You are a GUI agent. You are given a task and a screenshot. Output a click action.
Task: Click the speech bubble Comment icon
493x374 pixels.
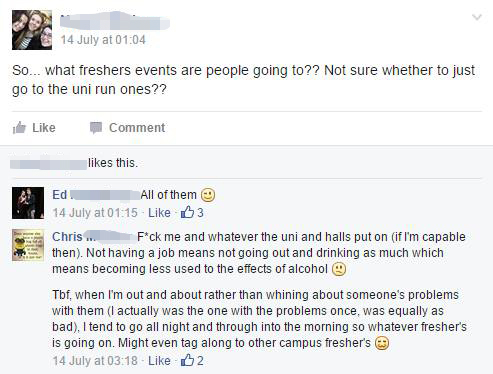click(96, 128)
